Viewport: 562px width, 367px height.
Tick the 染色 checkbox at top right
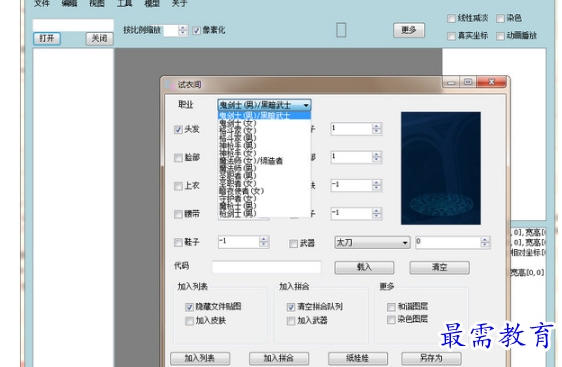[x=500, y=18]
